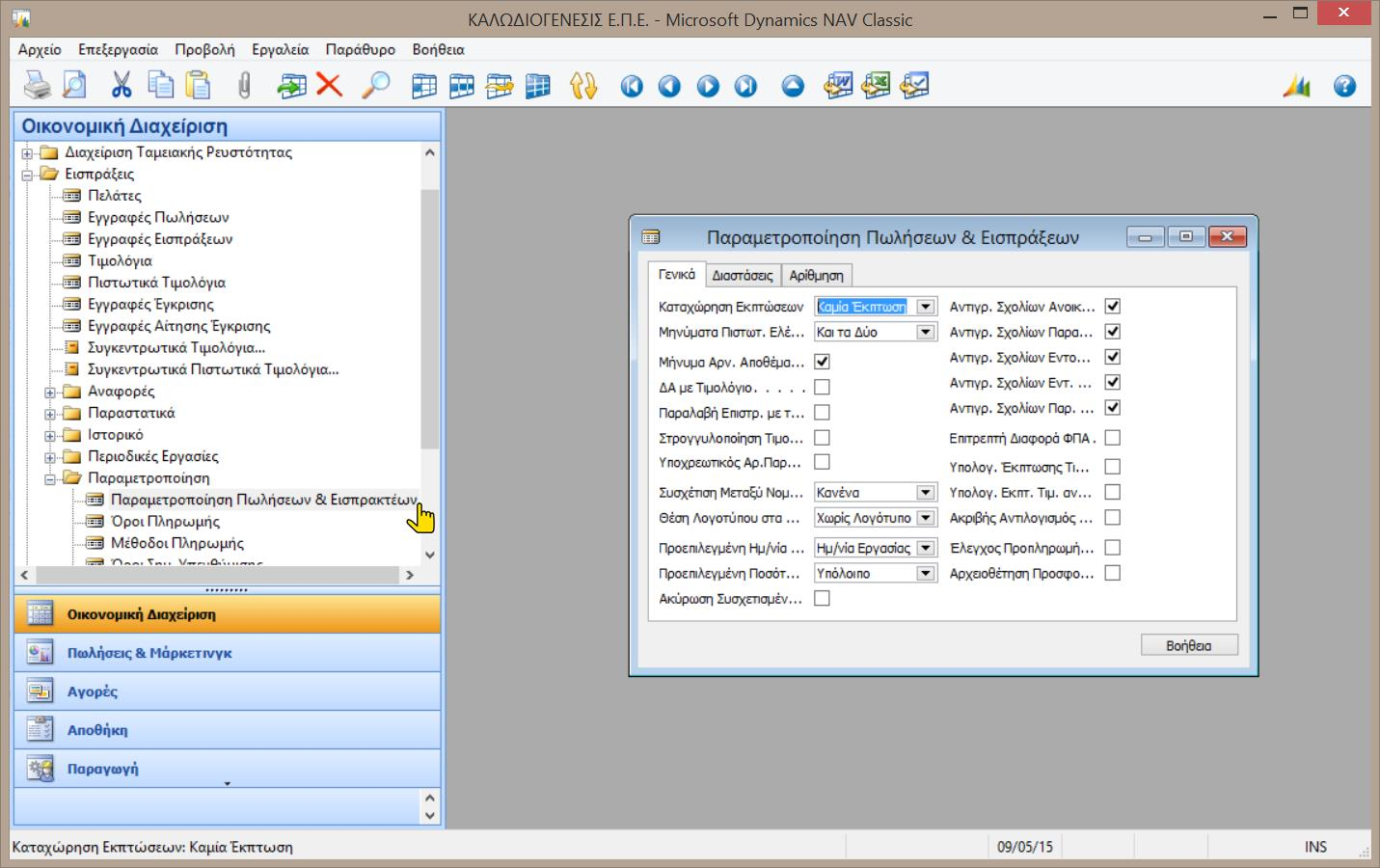Open Καταχώρηση Εκπτώσεων dropdown arrow
The width and height of the screenshot is (1380, 868).
(x=925, y=307)
